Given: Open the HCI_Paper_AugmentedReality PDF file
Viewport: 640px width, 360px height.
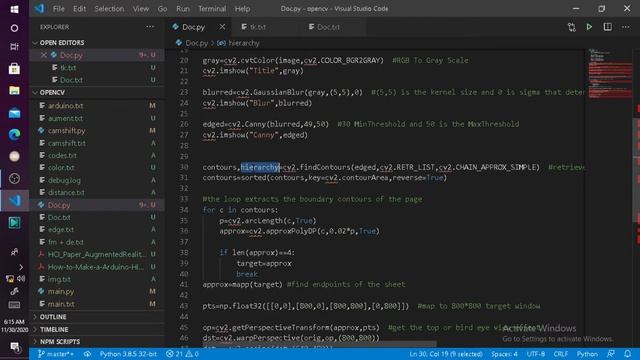Looking at the screenshot, I should pyautogui.click(x=97, y=254).
